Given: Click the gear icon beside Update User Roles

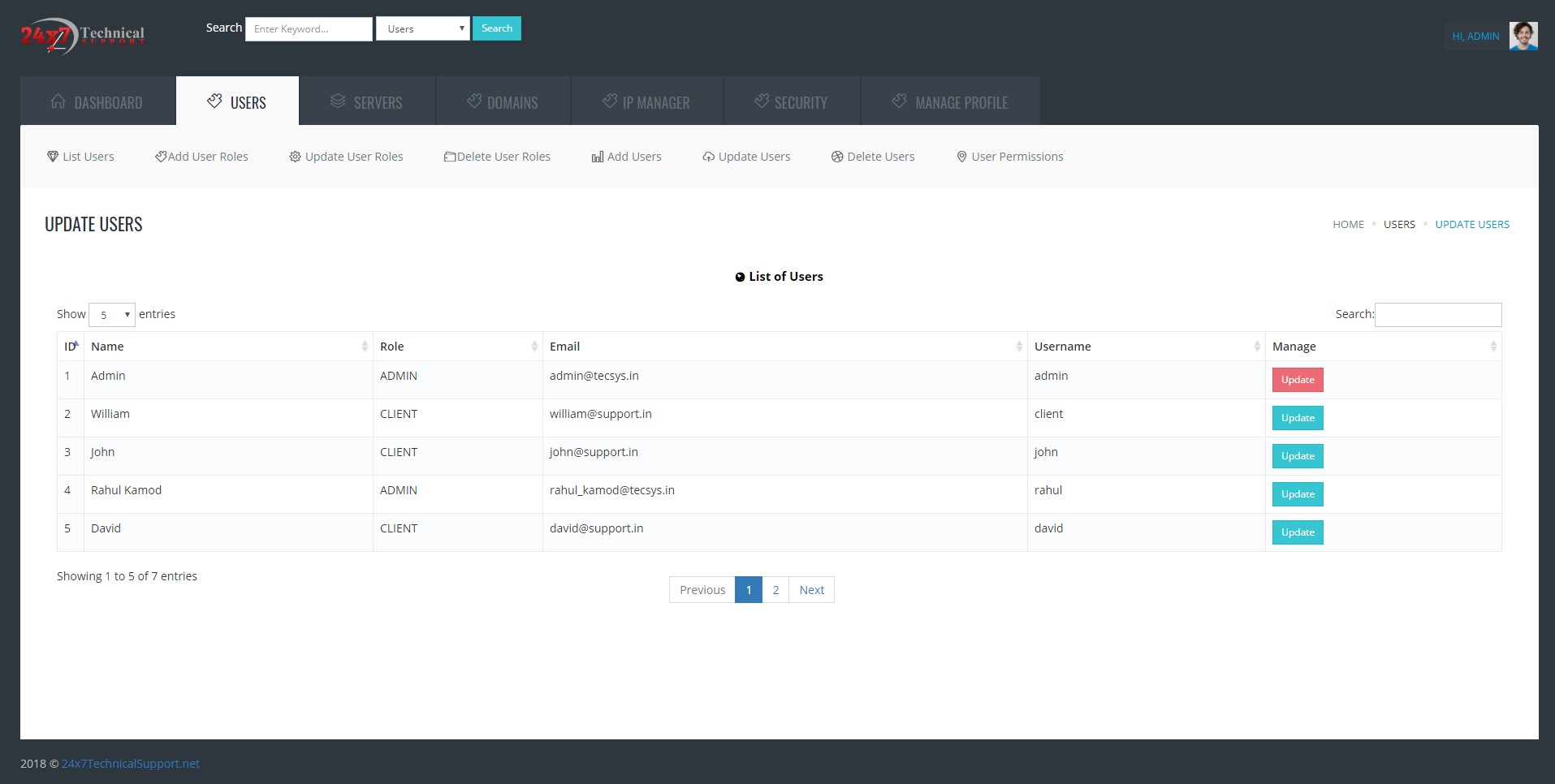Looking at the screenshot, I should click(296, 157).
